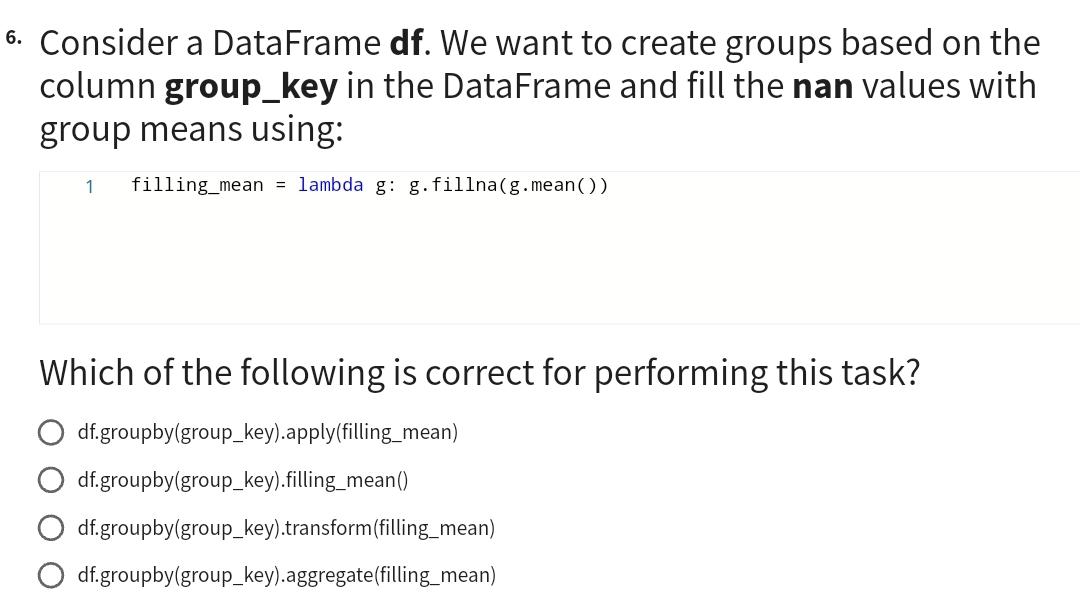This screenshot has width=1080, height=612.
Task: Click the df.groupby(group_key).apply(filling_mean) answer label
Action: [268, 432]
